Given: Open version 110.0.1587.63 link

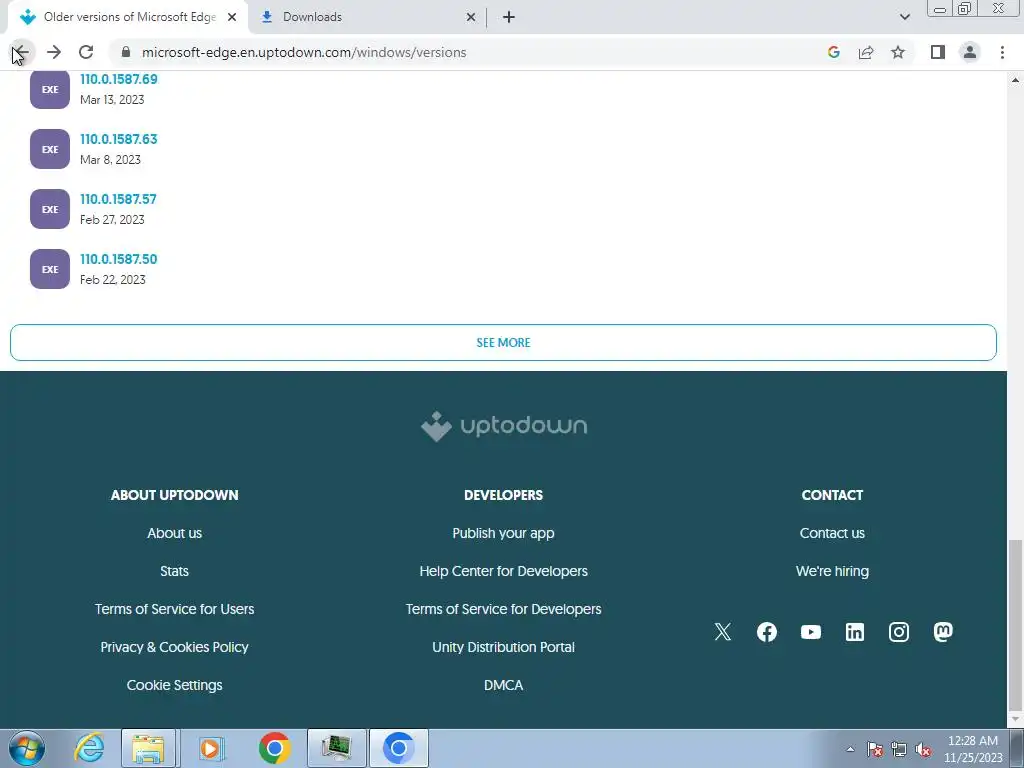Looking at the screenshot, I should (x=119, y=139).
